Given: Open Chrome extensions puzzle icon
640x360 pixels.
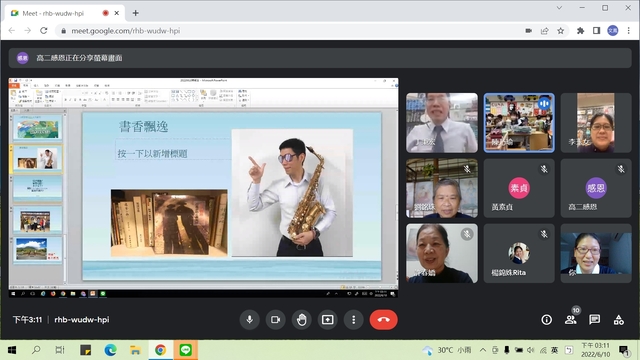Looking at the screenshot, I should click(580, 31).
